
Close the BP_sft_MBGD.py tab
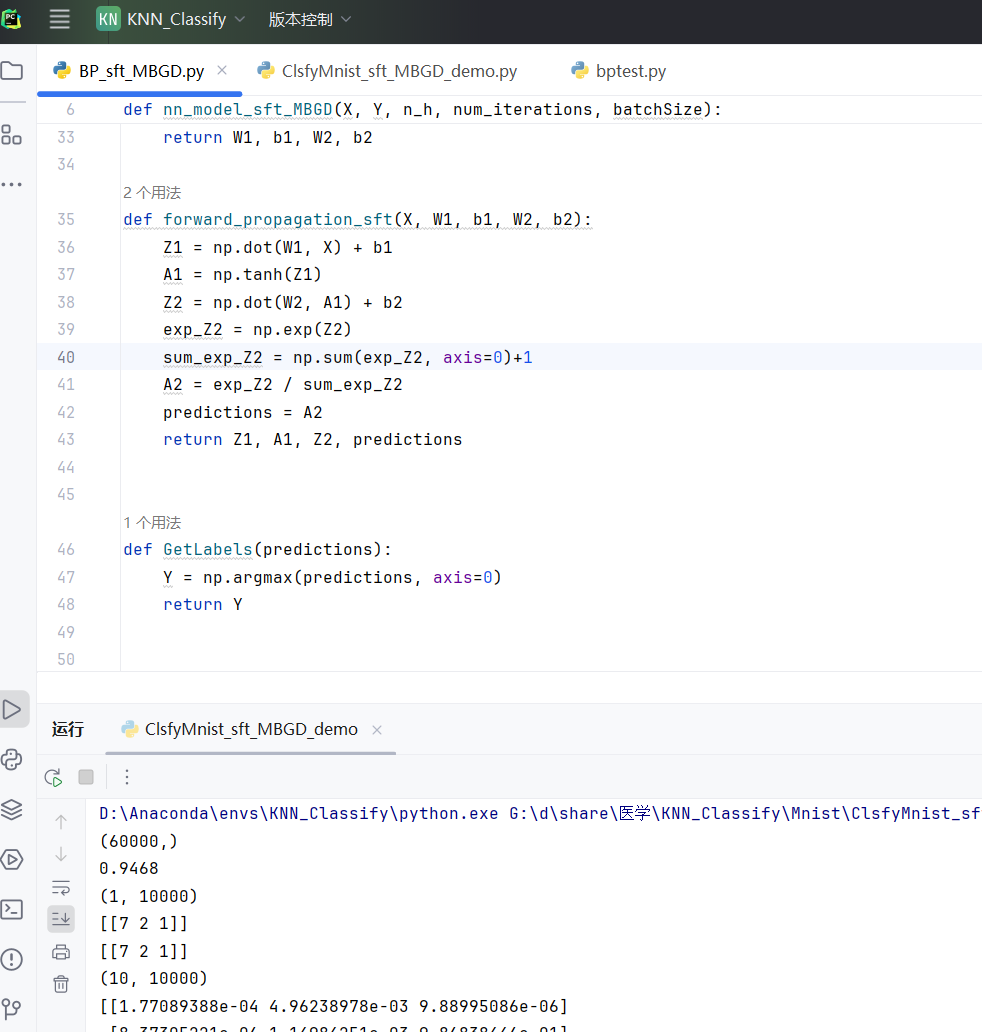coord(222,70)
